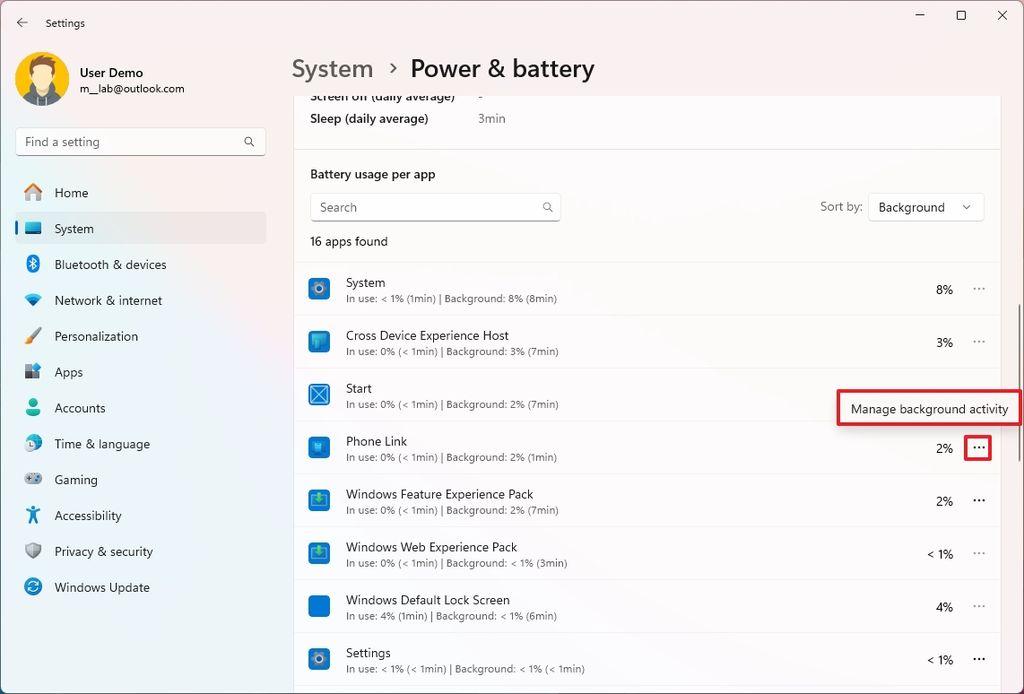Viewport: 1024px width, 694px height.
Task: Click the search magnifier in the app search box
Action: coord(546,207)
